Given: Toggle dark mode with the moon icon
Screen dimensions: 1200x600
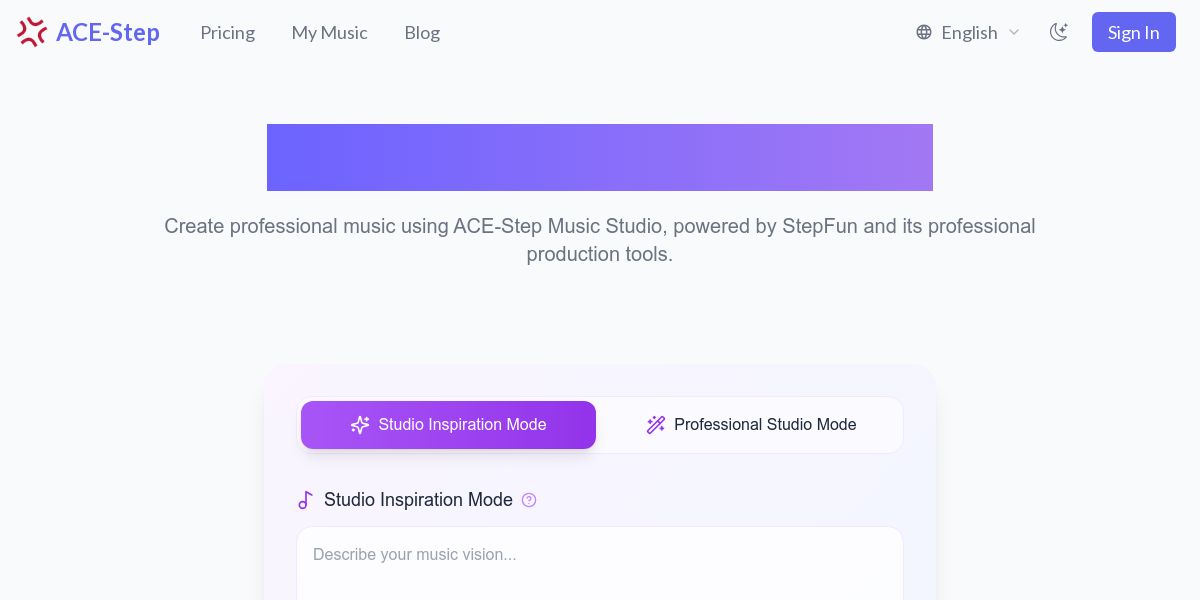Looking at the screenshot, I should click(1058, 32).
